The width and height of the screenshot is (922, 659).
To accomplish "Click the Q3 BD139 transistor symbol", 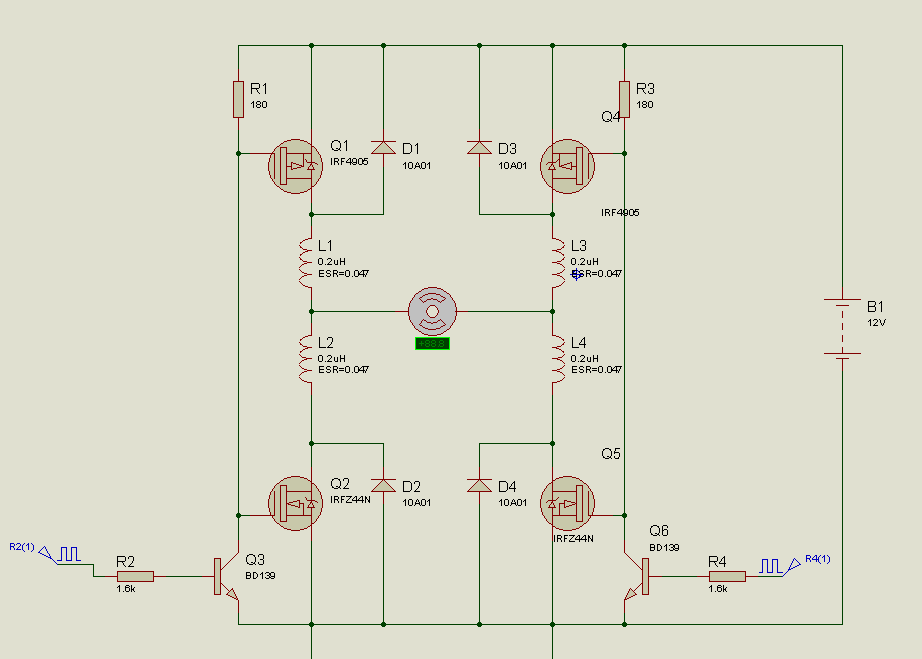I will click(x=226, y=576).
